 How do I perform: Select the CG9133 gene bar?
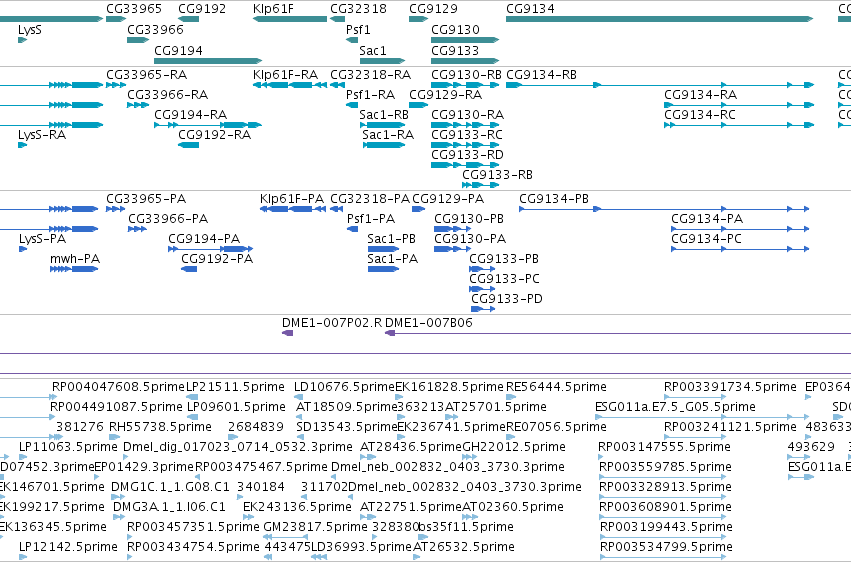(x=465, y=61)
